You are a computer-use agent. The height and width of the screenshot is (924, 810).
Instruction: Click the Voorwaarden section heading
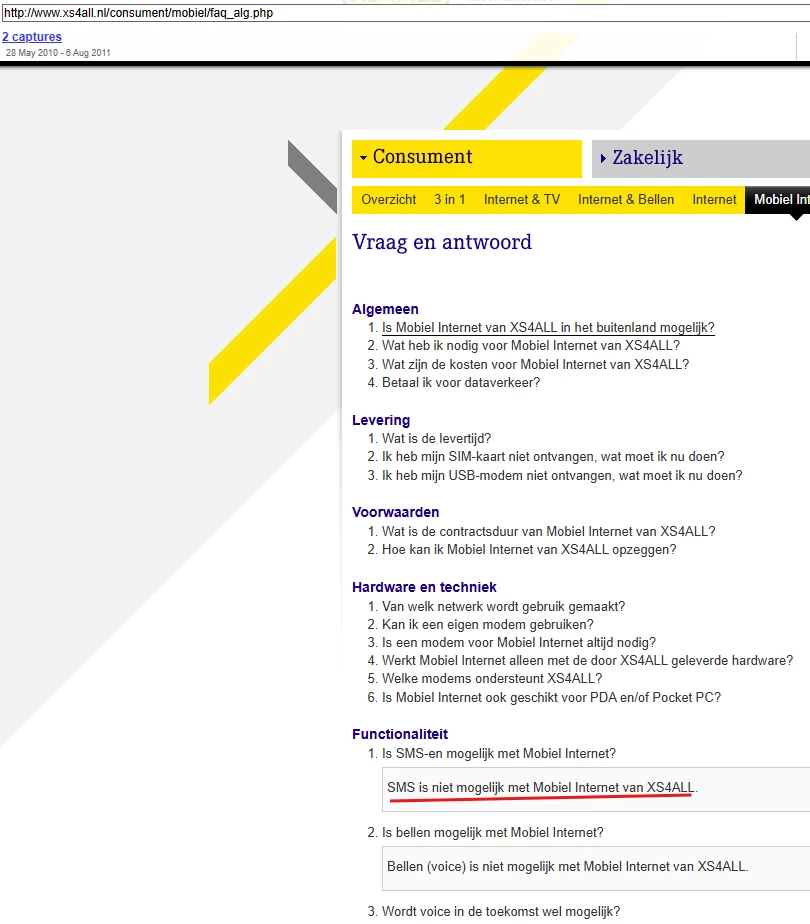tap(396, 513)
